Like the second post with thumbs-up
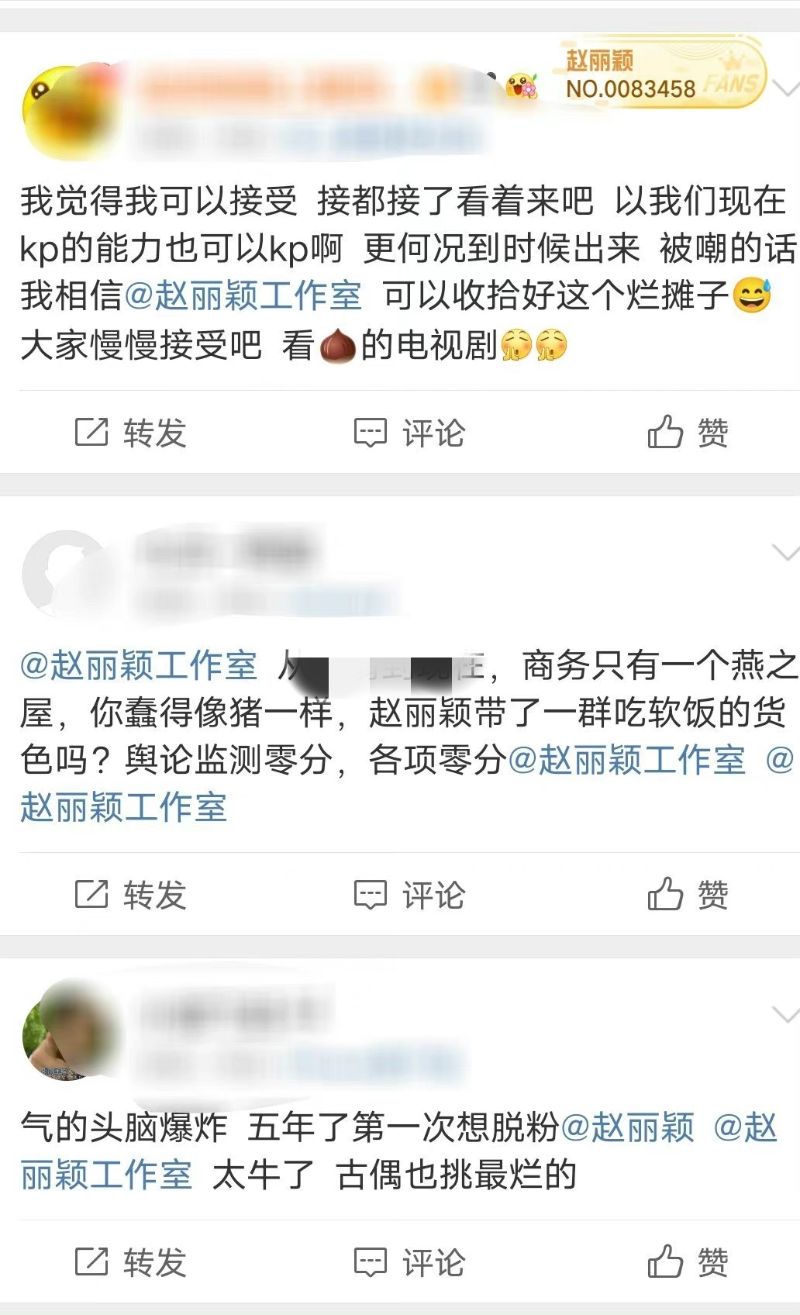800x1315 pixels. [x=688, y=894]
